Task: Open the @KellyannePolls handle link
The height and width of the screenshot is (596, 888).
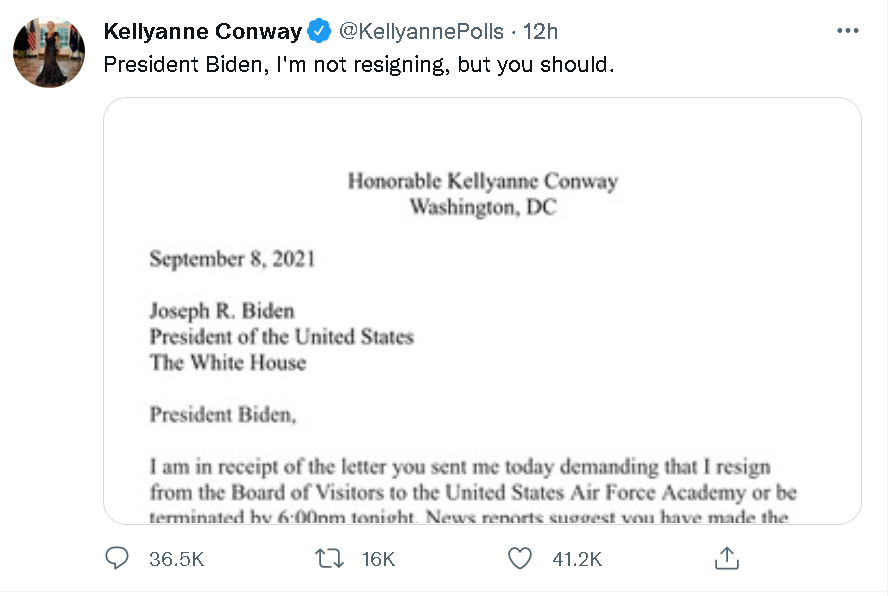Action: pyautogui.click(x=421, y=31)
